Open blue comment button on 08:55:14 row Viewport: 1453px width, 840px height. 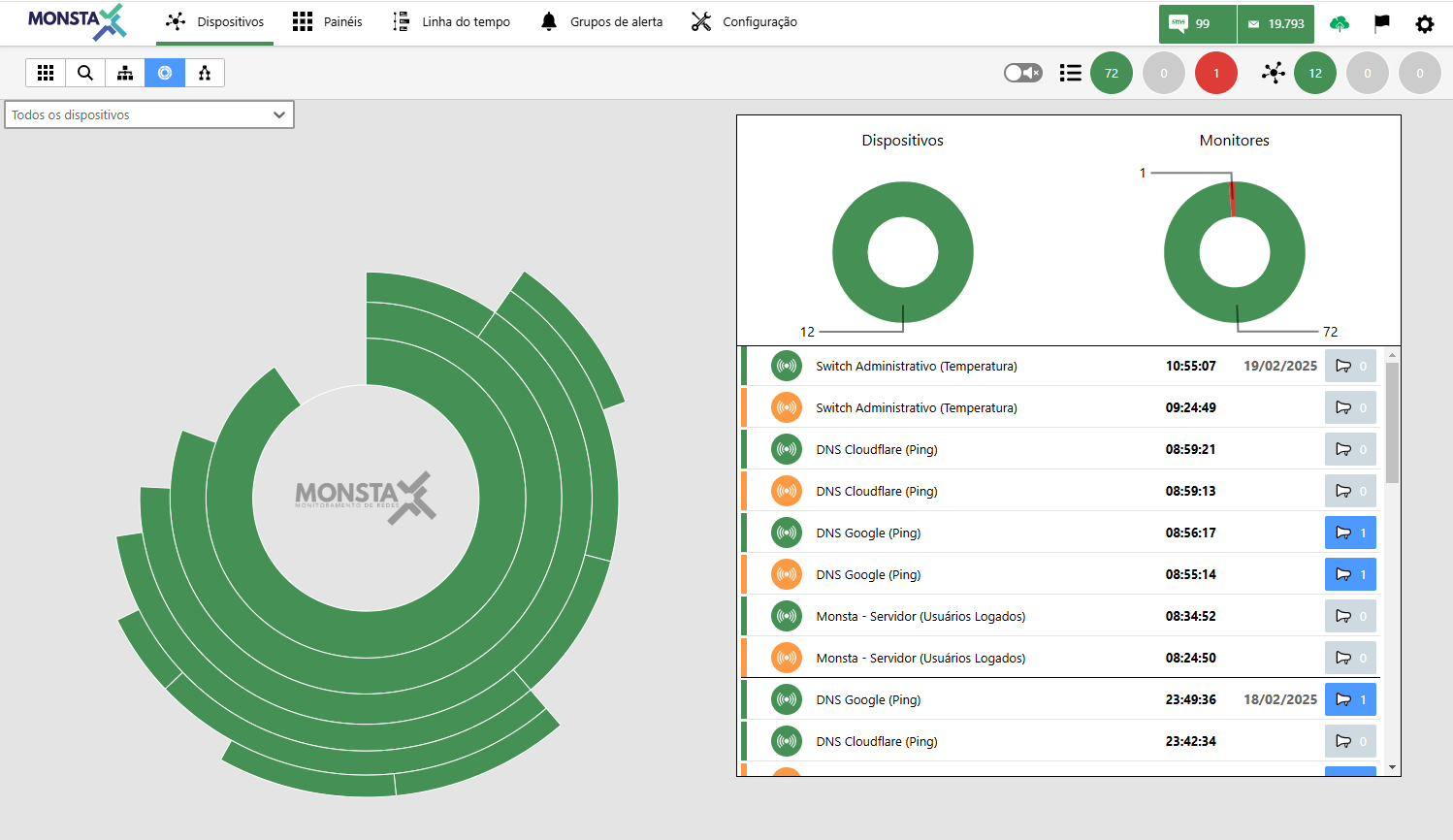point(1350,574)
